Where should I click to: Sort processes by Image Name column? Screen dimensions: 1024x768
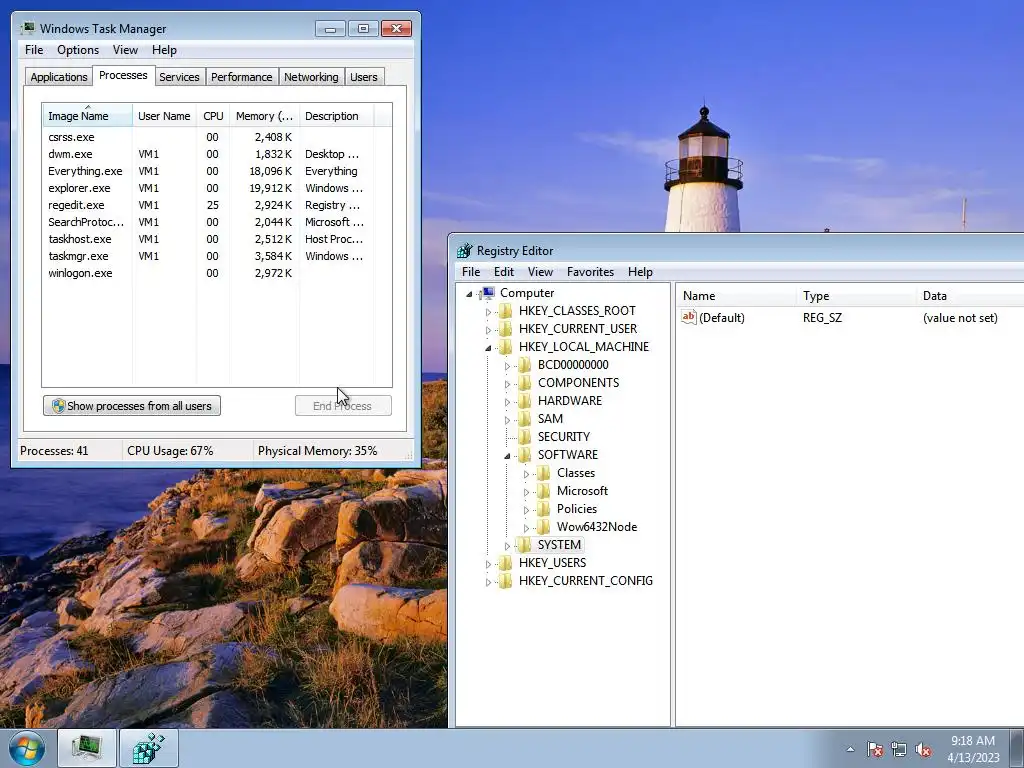[88, 116]
